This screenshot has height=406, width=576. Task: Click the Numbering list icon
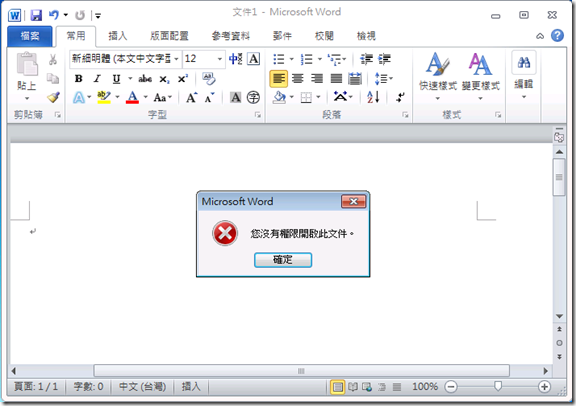[x=306, y=59]
